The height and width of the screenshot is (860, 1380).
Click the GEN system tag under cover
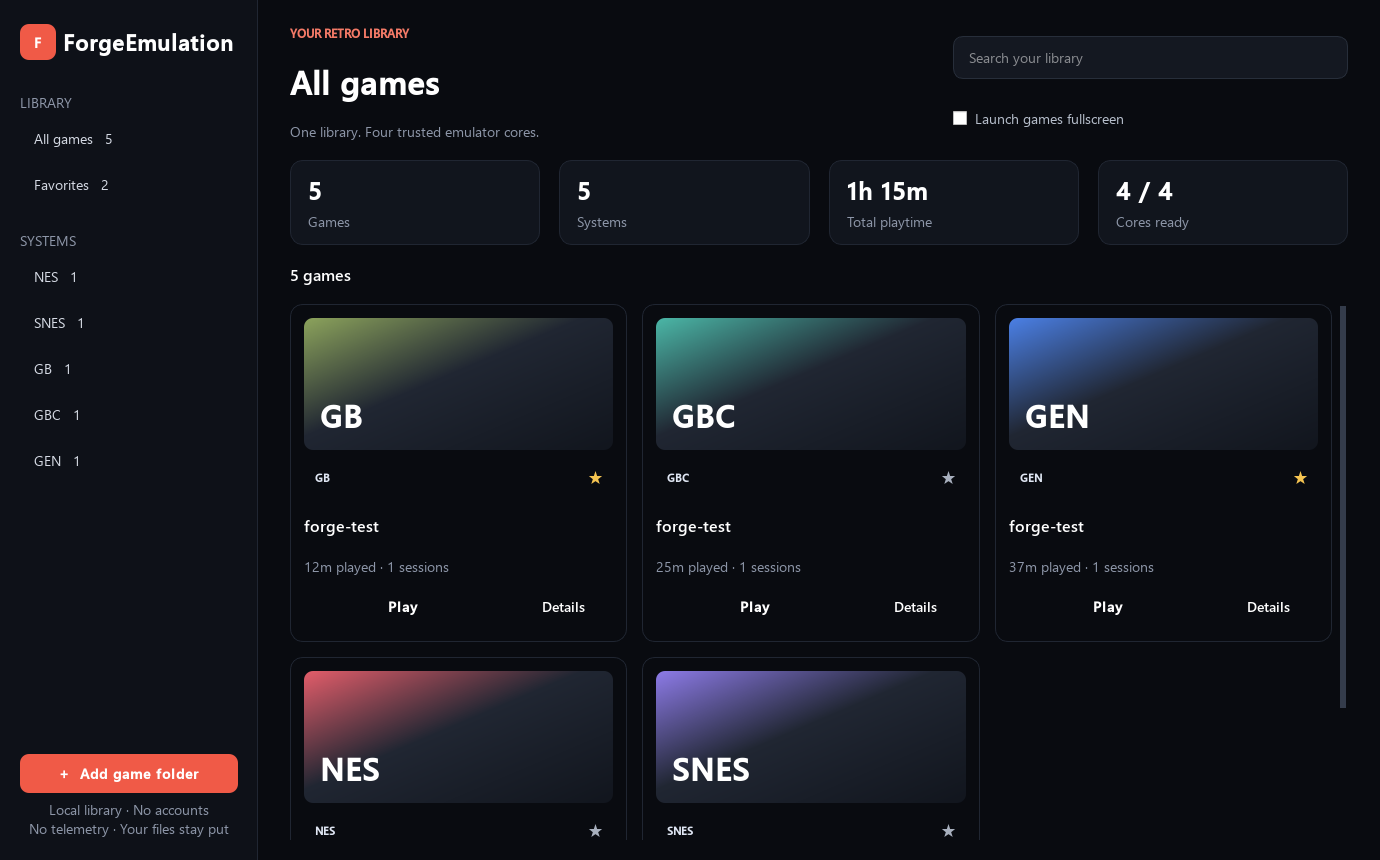coord(1031,478)
